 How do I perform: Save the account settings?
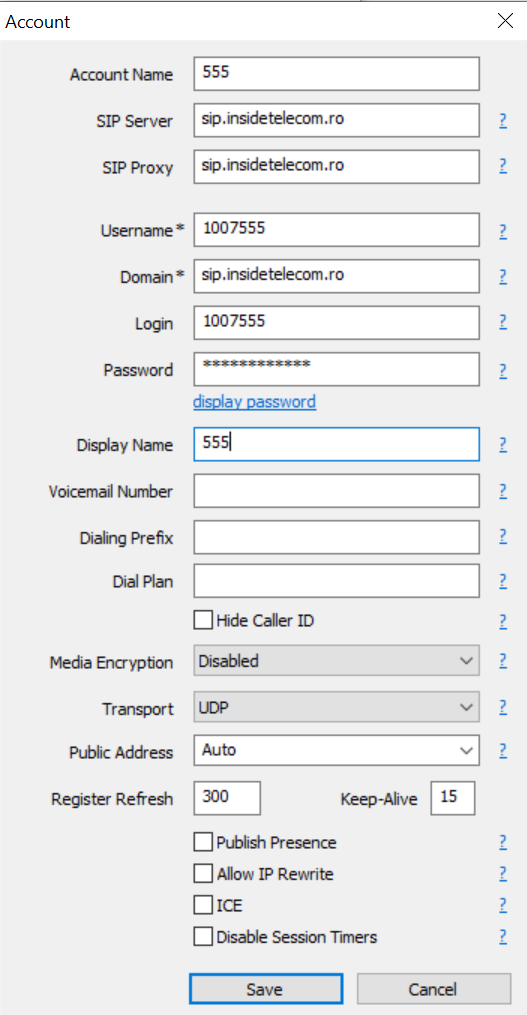point(265,990)
